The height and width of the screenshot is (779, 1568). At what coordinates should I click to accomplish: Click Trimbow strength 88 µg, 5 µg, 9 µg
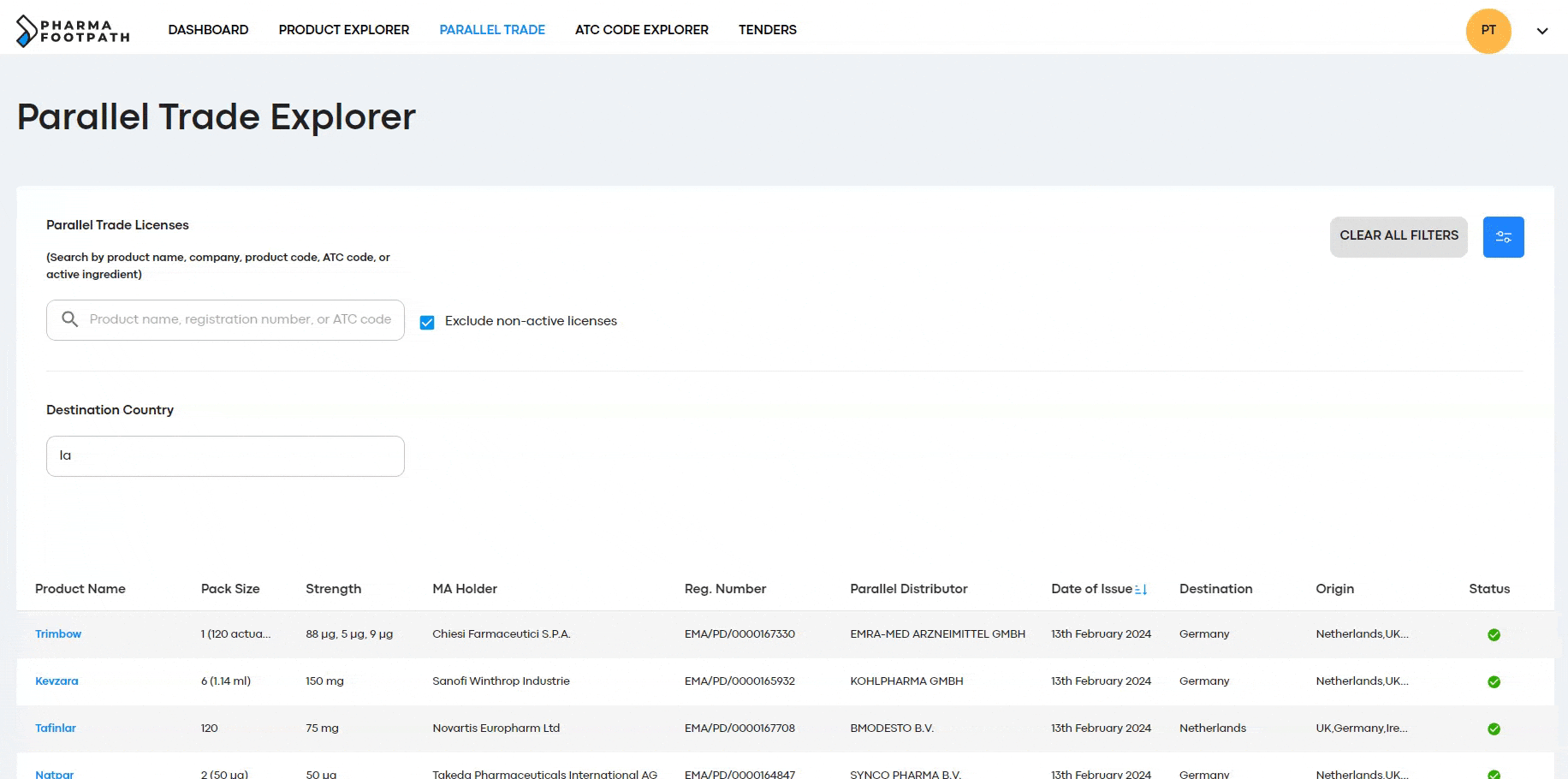(349, 634)
